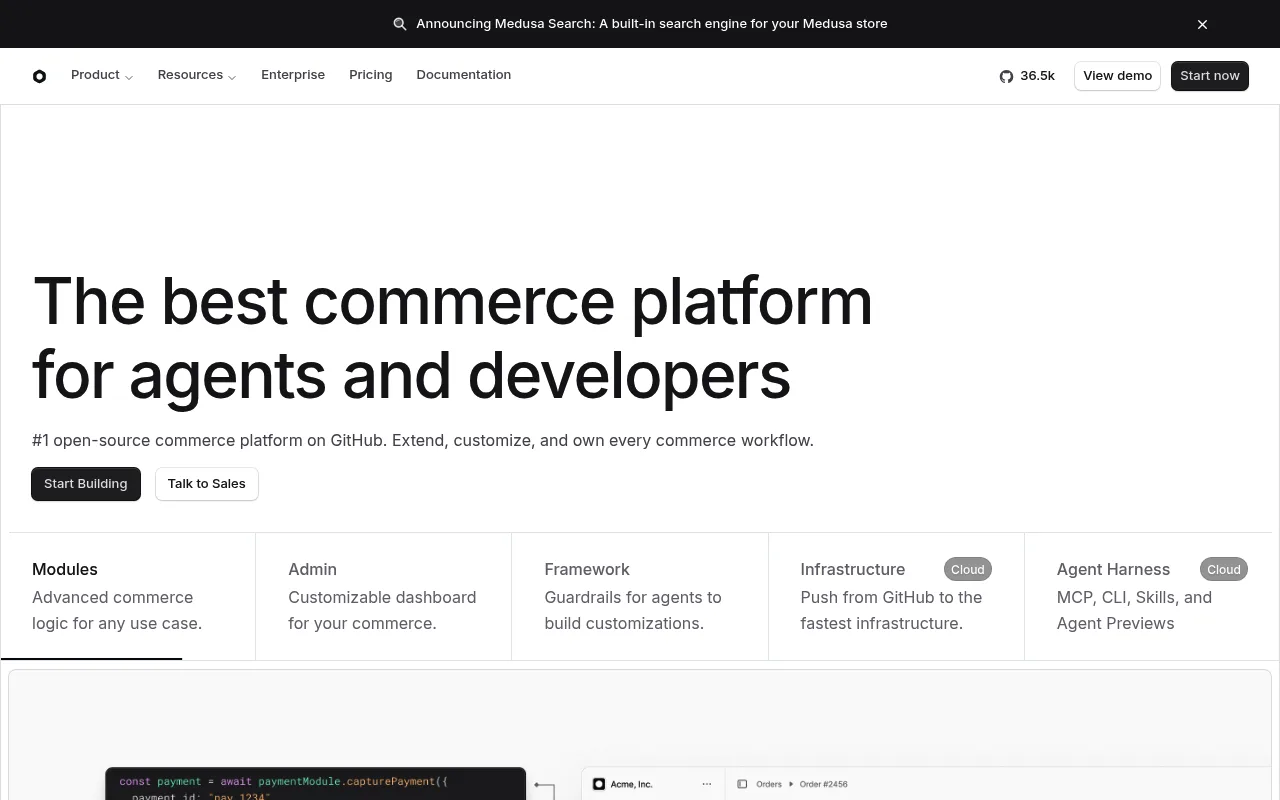Click the Acme, Inc. store name

631,784
